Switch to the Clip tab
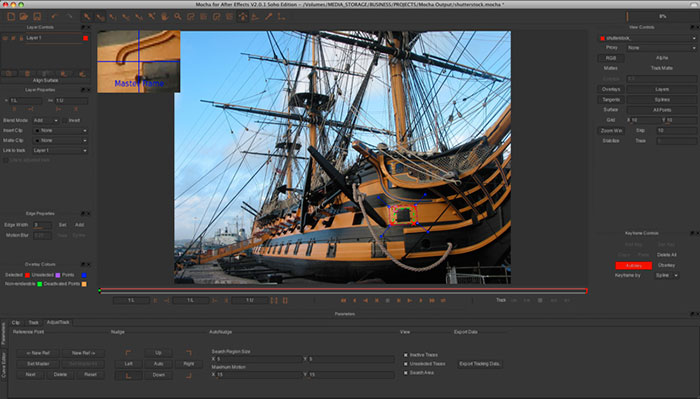Viewport: 700px width, 399px height. (x=16, y=322)
